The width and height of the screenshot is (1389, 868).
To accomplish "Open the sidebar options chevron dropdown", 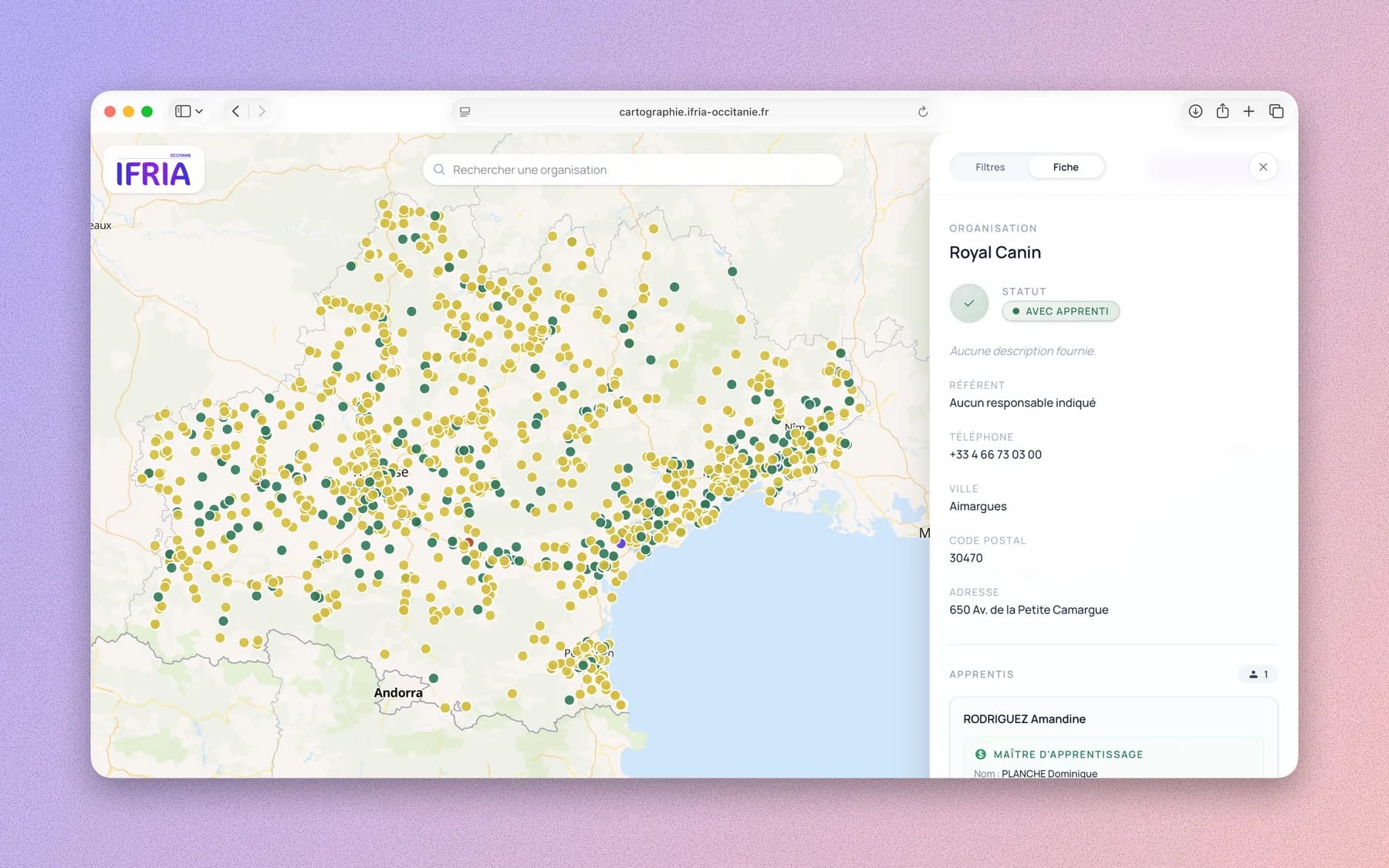I will coord(199,111).
